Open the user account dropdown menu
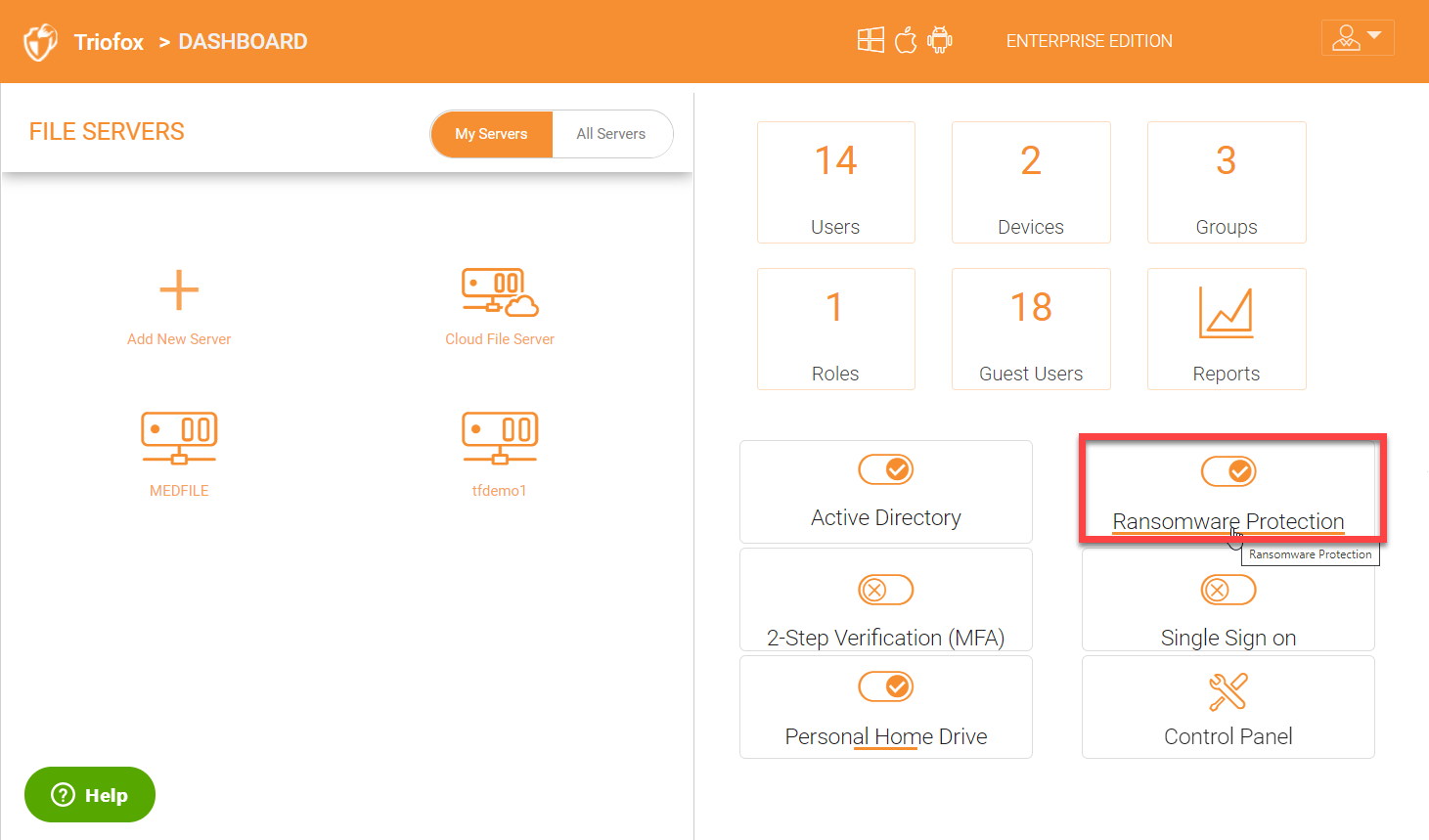 (x=1358, y=38)
